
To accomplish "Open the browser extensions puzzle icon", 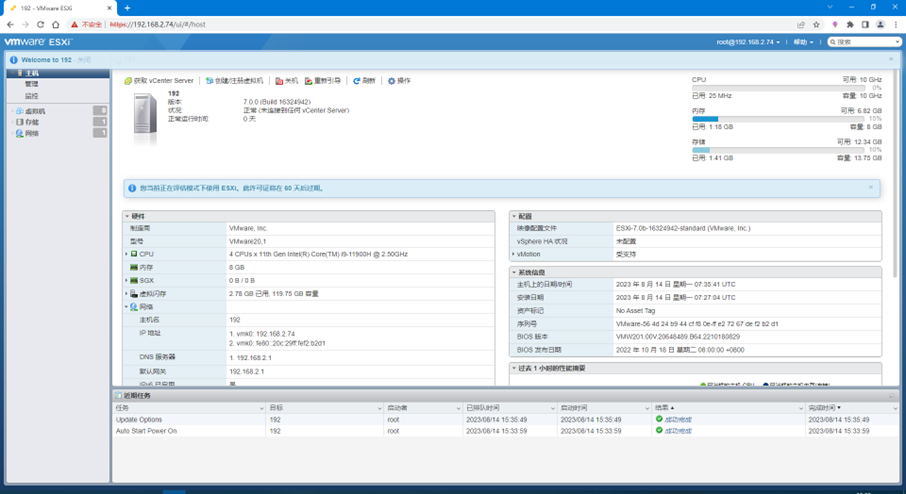I will (x=850, y=24).
